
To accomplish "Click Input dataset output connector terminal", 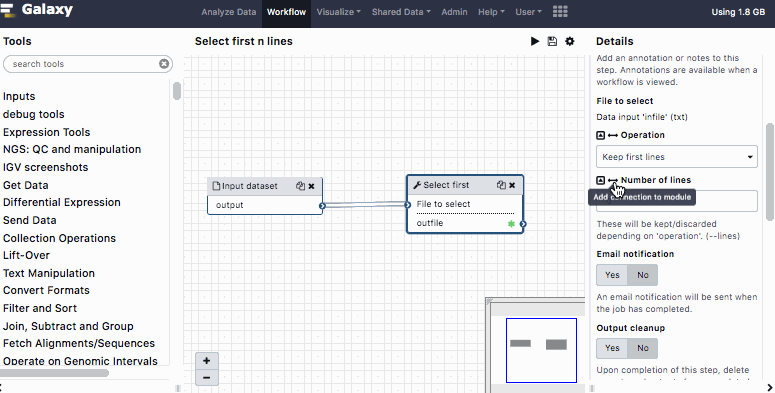I will [x=322, y=206].
